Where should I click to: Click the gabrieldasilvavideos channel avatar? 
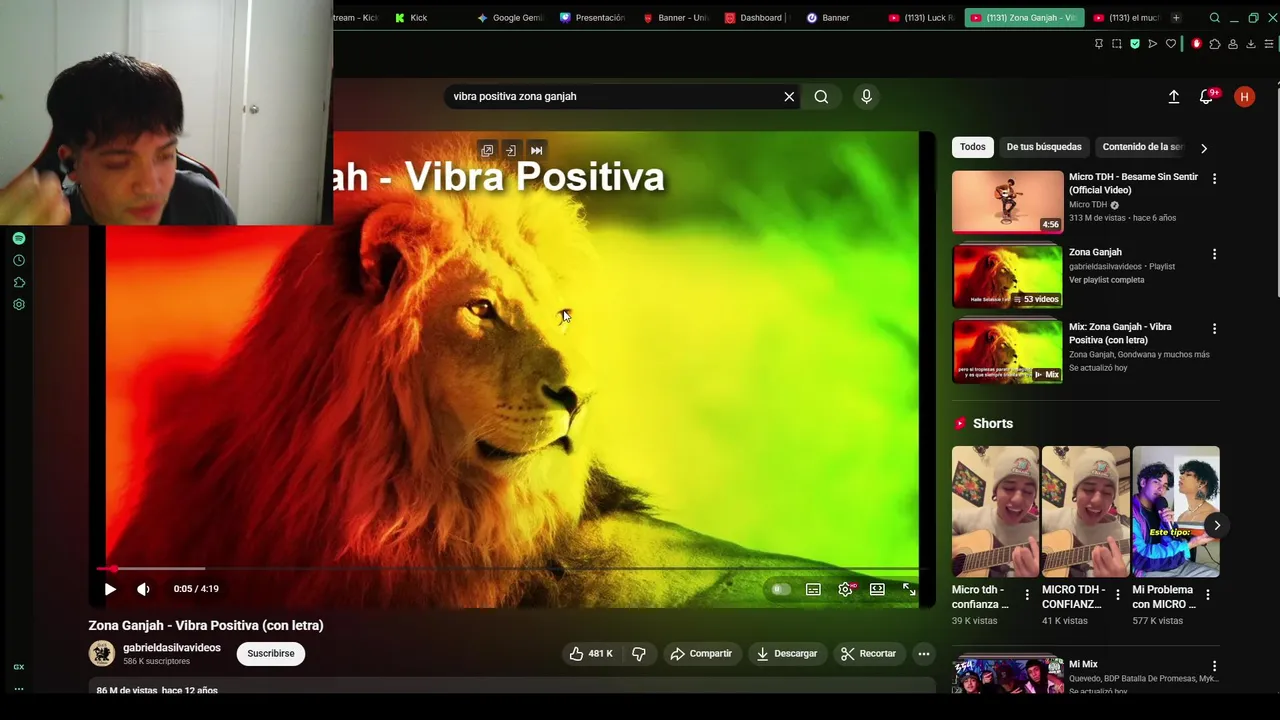coord(102,654)
